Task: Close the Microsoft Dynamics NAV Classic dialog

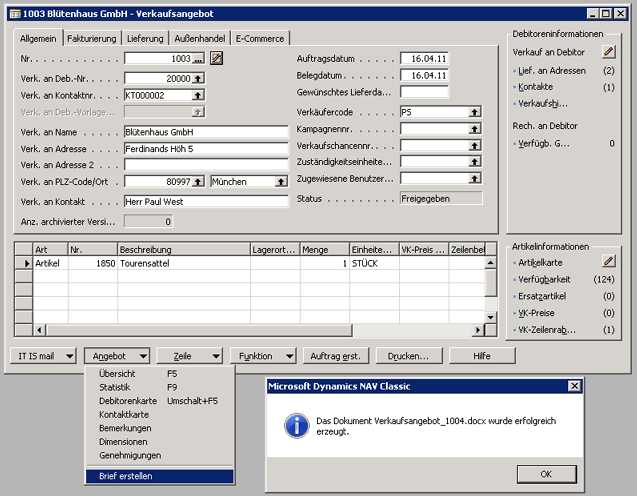Action: point(574,386)
